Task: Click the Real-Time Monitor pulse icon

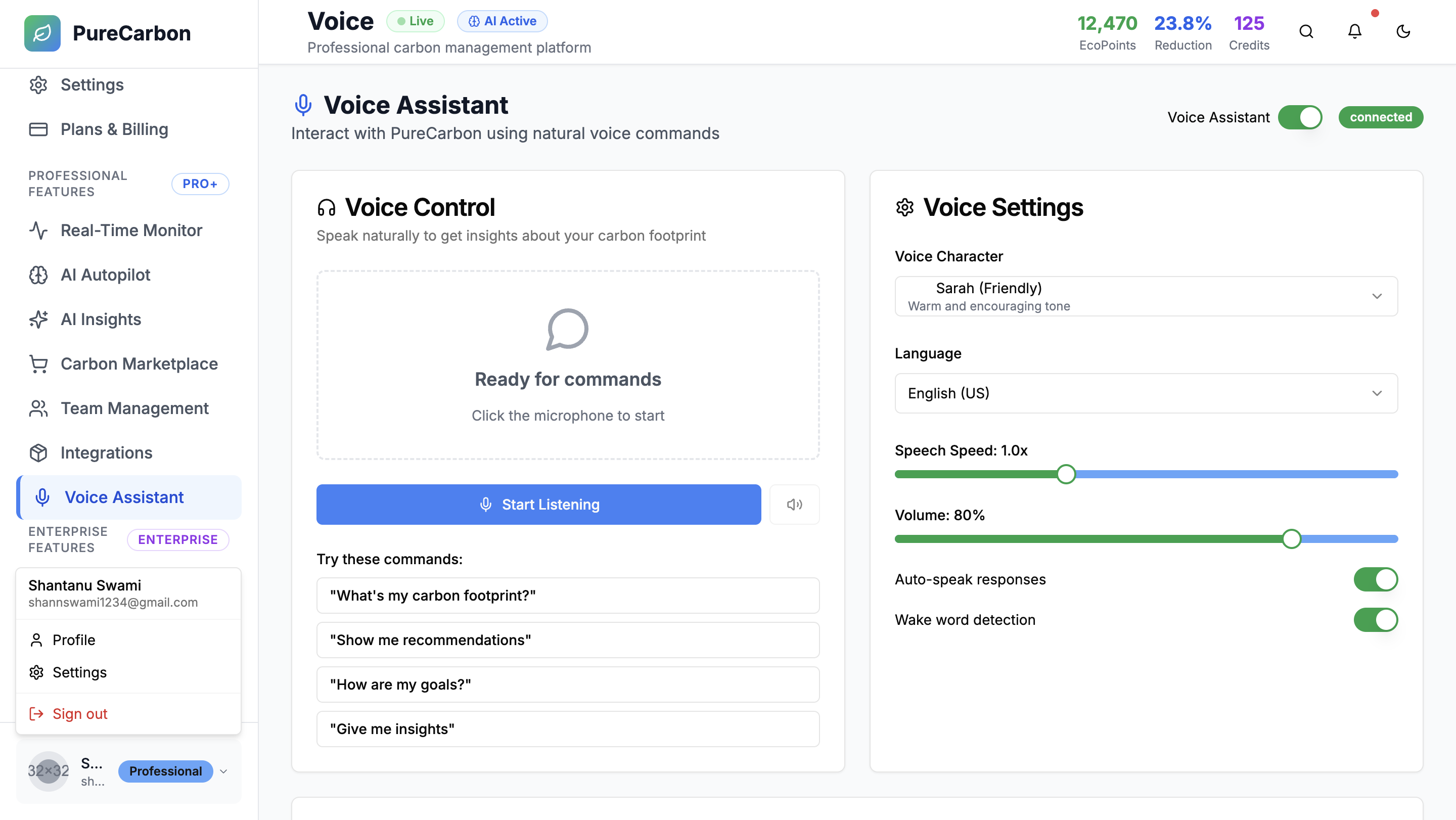Action: 38,230
